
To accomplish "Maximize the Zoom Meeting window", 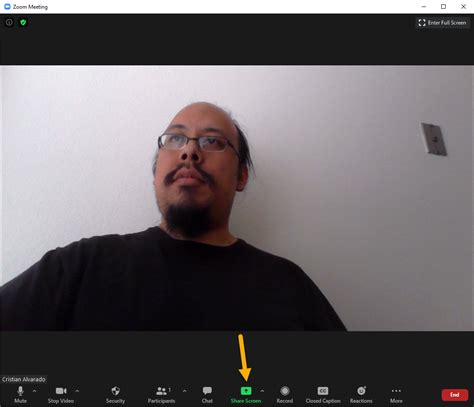I will (443, 6).
